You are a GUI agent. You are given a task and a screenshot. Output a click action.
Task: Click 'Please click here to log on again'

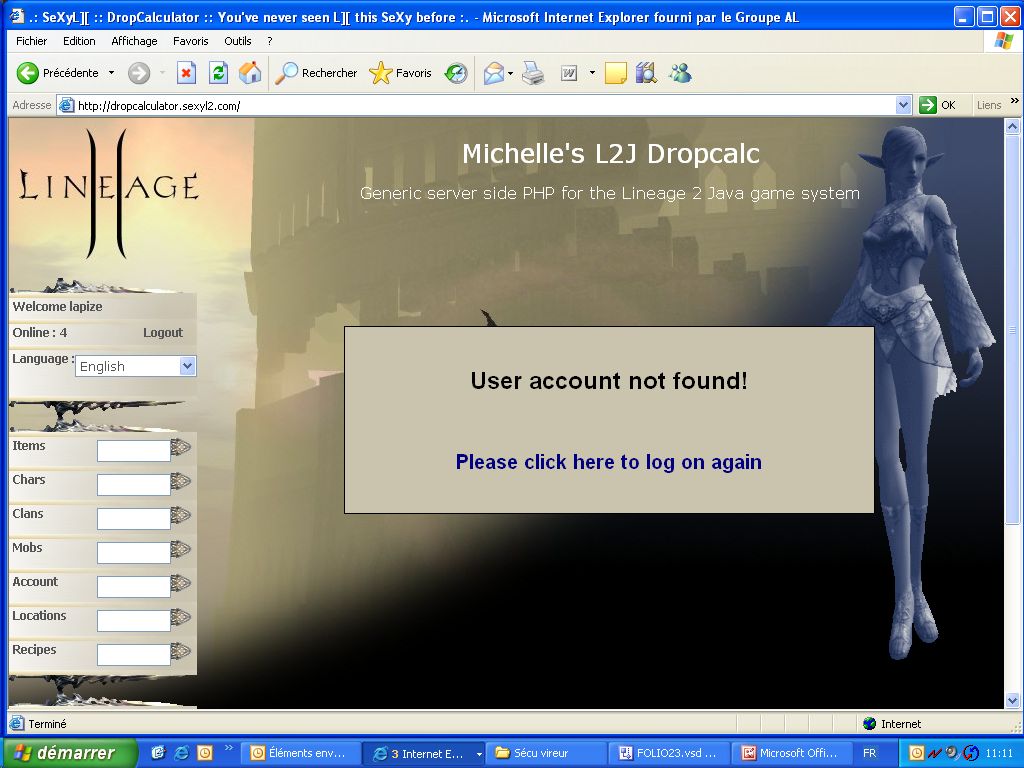click(609, 462)
